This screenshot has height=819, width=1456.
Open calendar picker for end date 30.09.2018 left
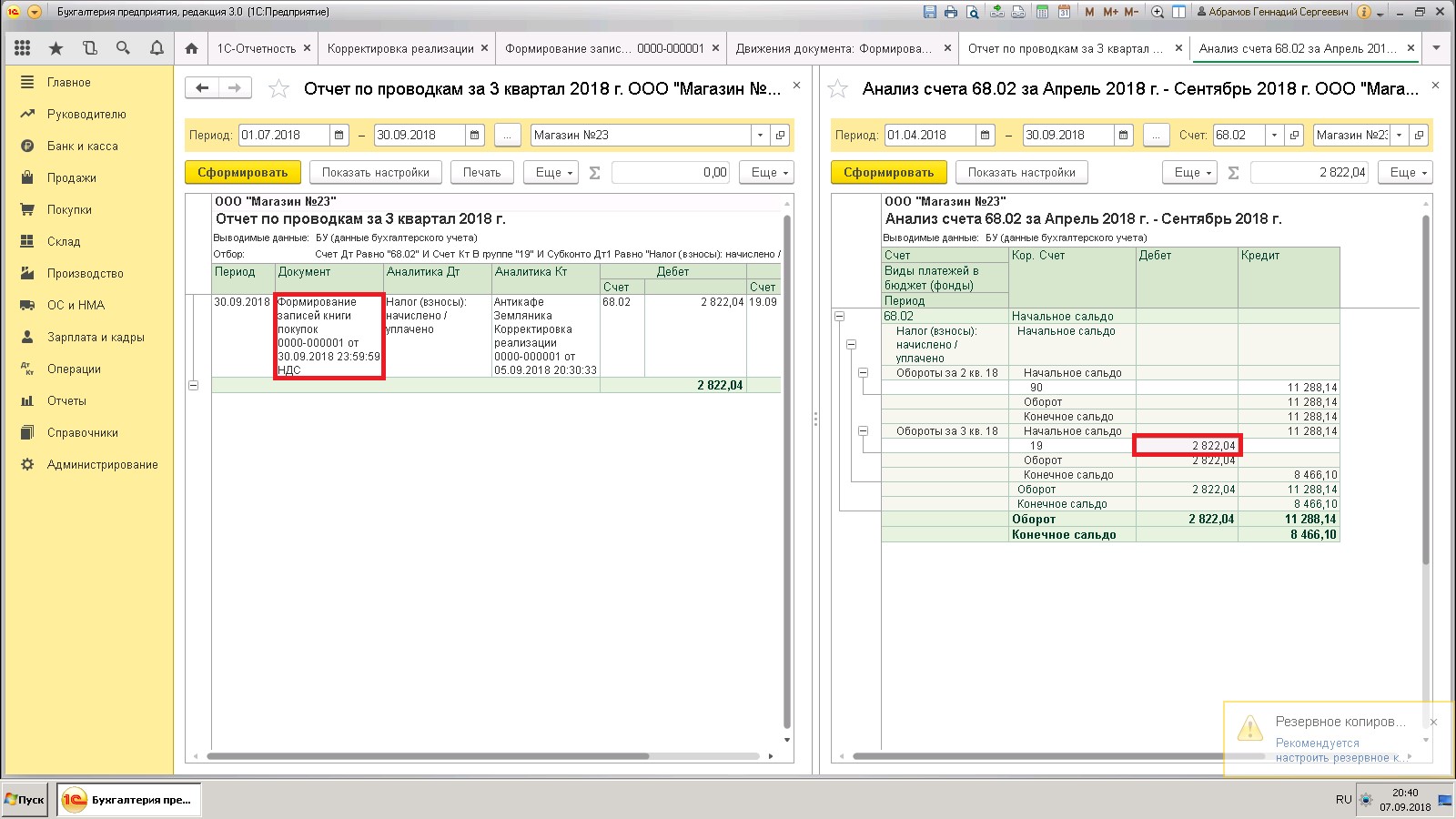click(x=475, y=135)
